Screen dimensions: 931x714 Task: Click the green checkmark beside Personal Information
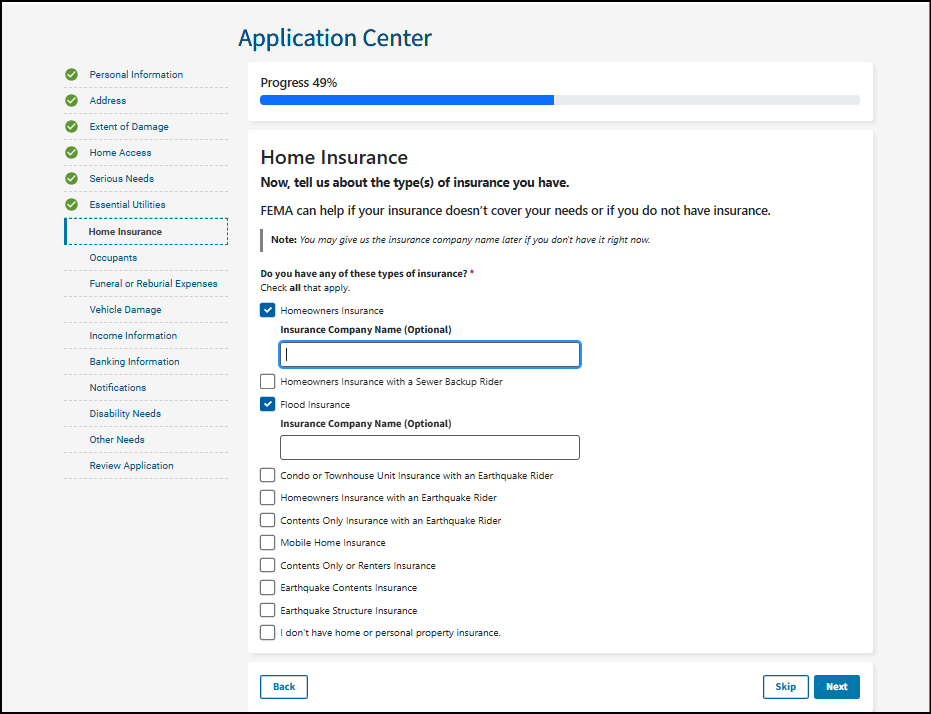coord(71,75)
